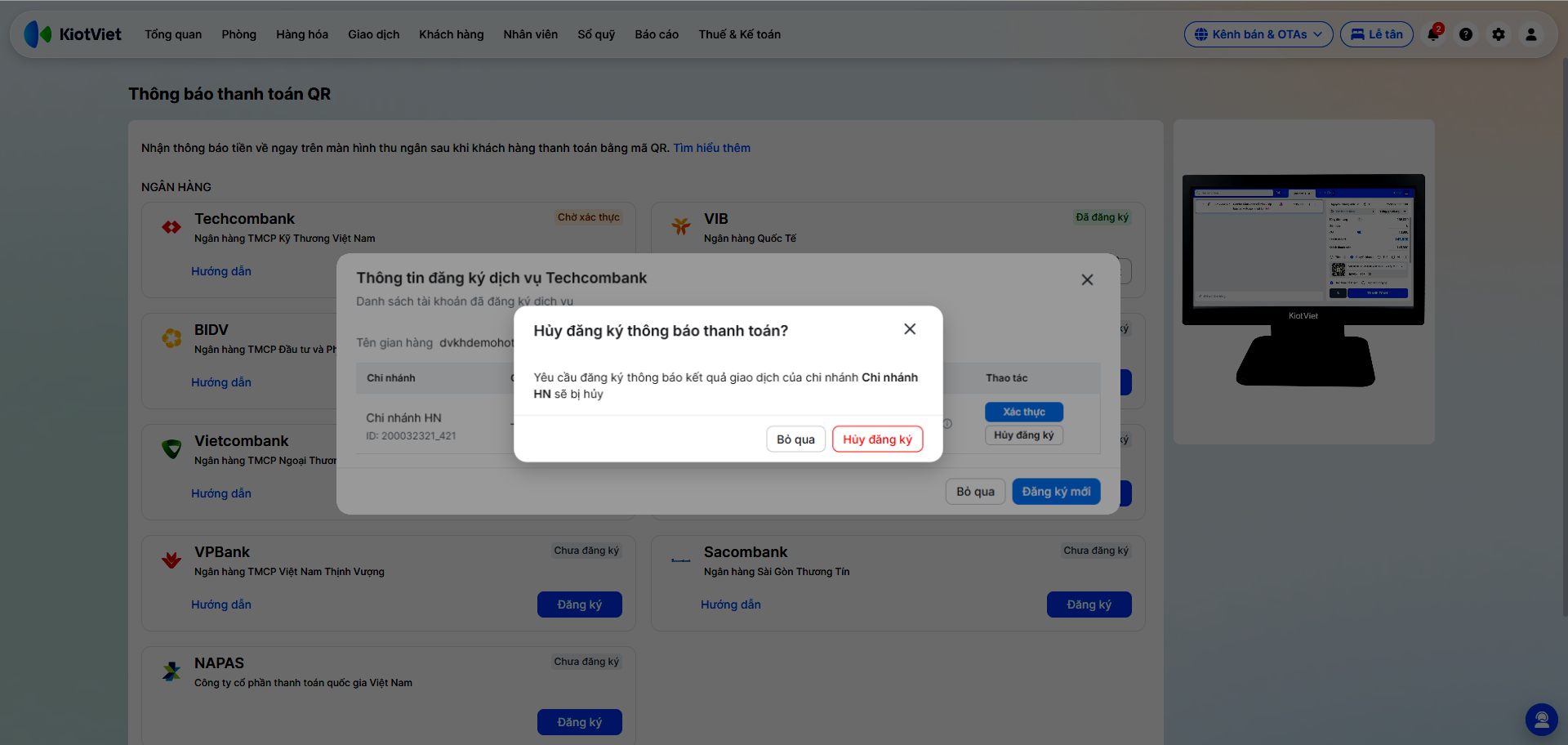Open the user account profile icon
The image size is (1568, 745).
pos(1531,34)
